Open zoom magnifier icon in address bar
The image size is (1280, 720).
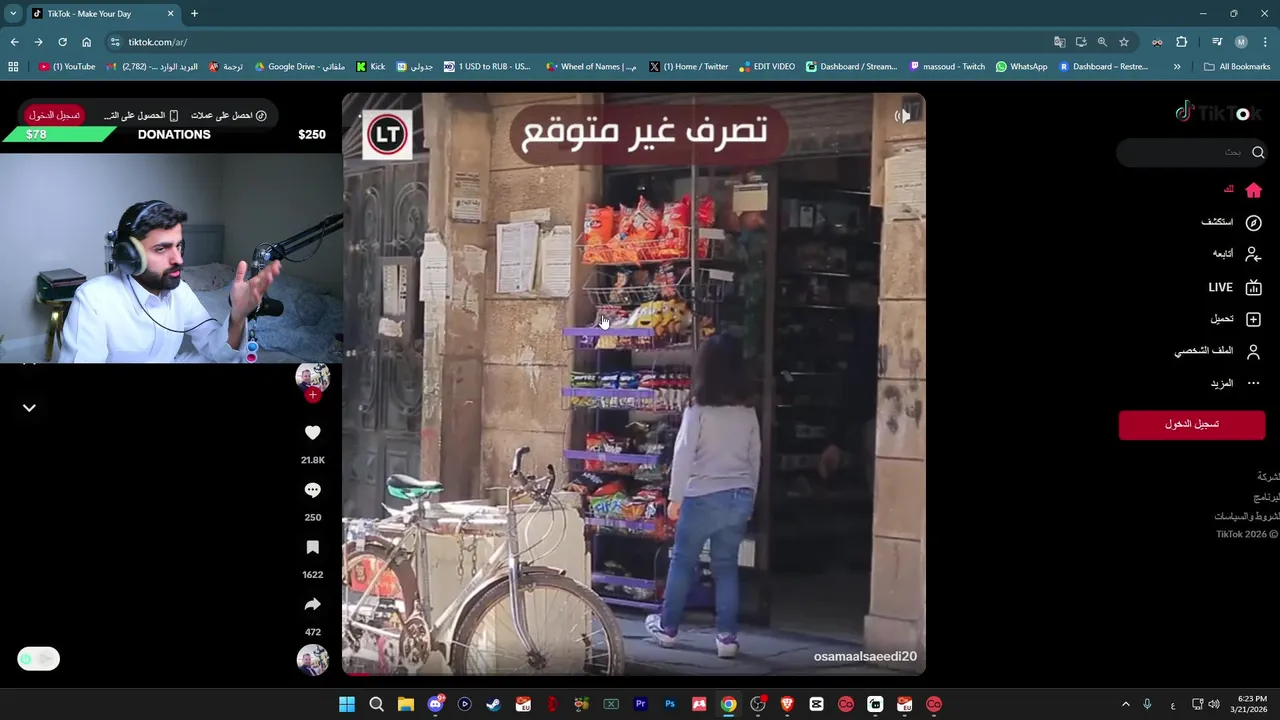click(x=1102, y=42)
